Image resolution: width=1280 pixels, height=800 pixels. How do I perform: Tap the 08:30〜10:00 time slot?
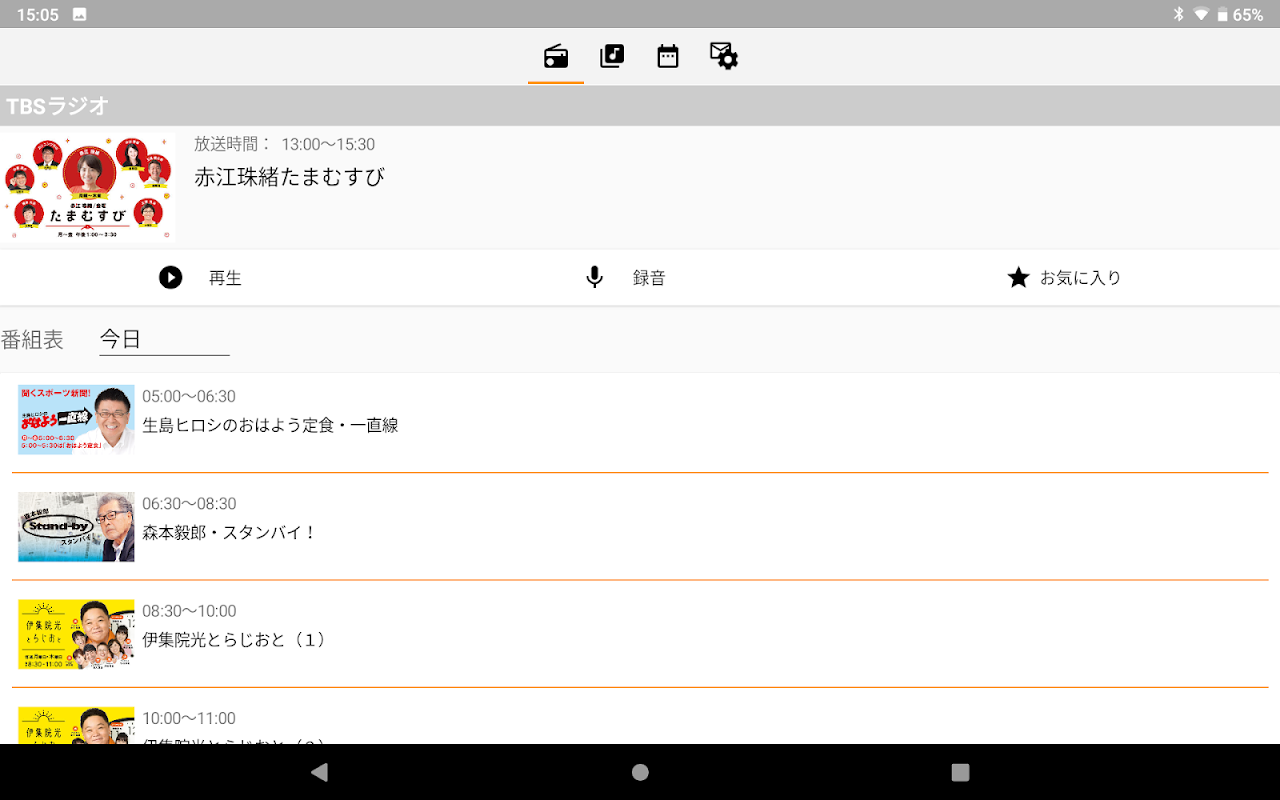[189, 611]
